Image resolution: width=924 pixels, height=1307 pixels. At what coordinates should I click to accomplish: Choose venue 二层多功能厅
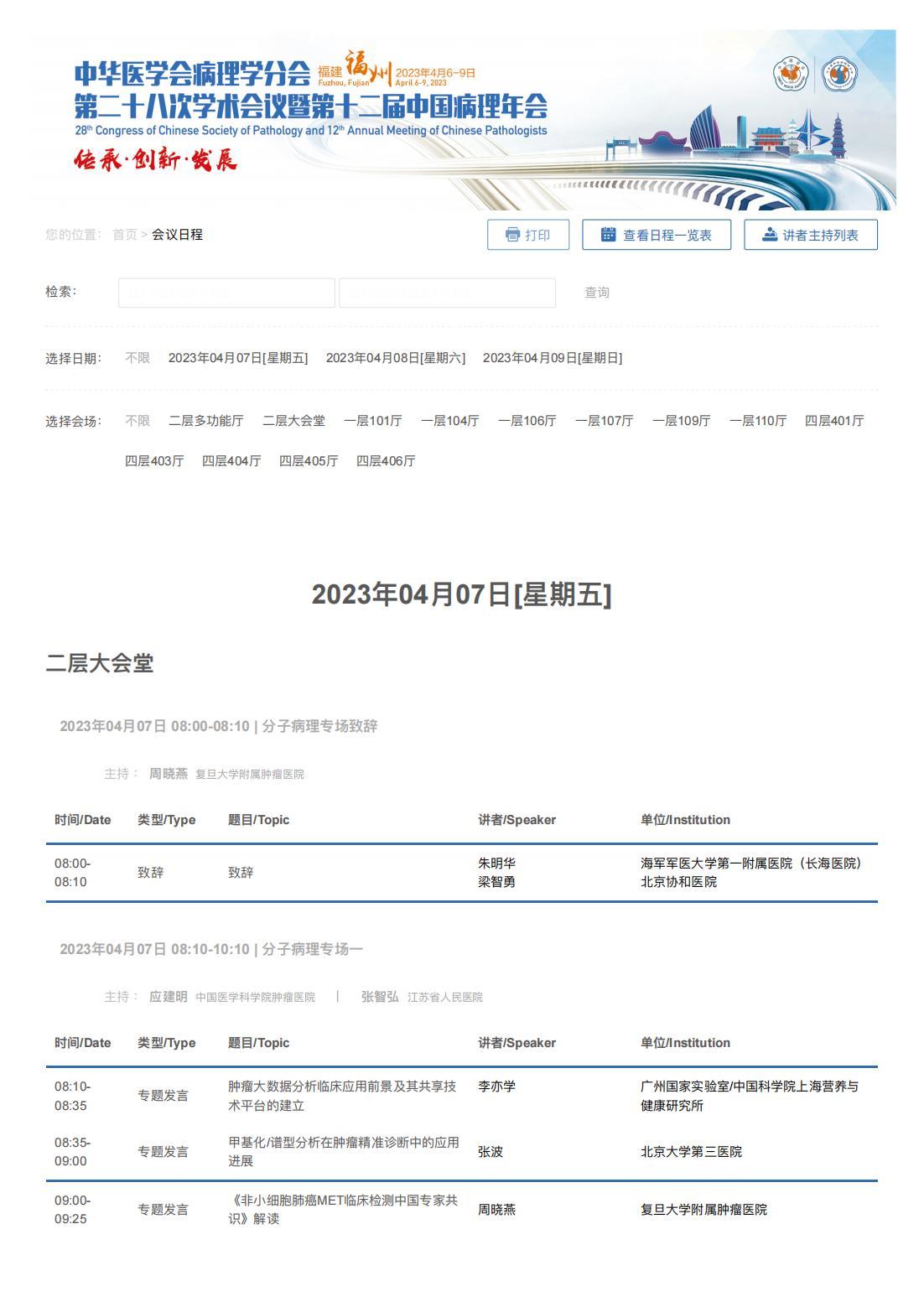click(x=206, y=421)
